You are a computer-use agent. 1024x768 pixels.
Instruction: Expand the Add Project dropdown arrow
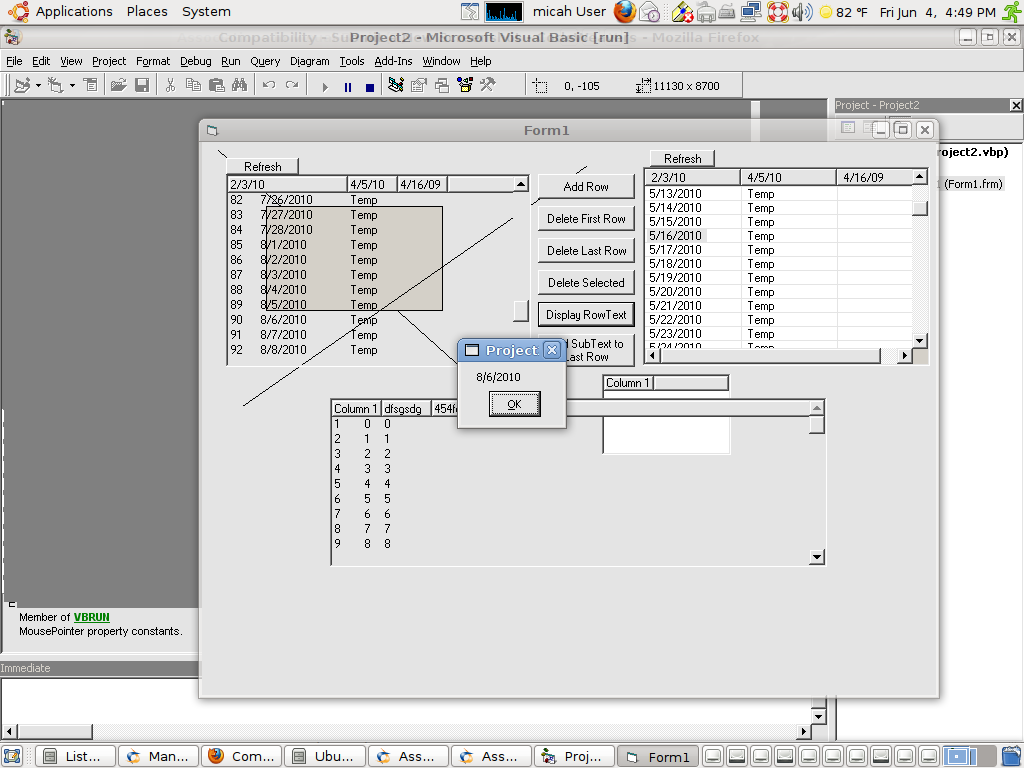click(x=38, y=86)
